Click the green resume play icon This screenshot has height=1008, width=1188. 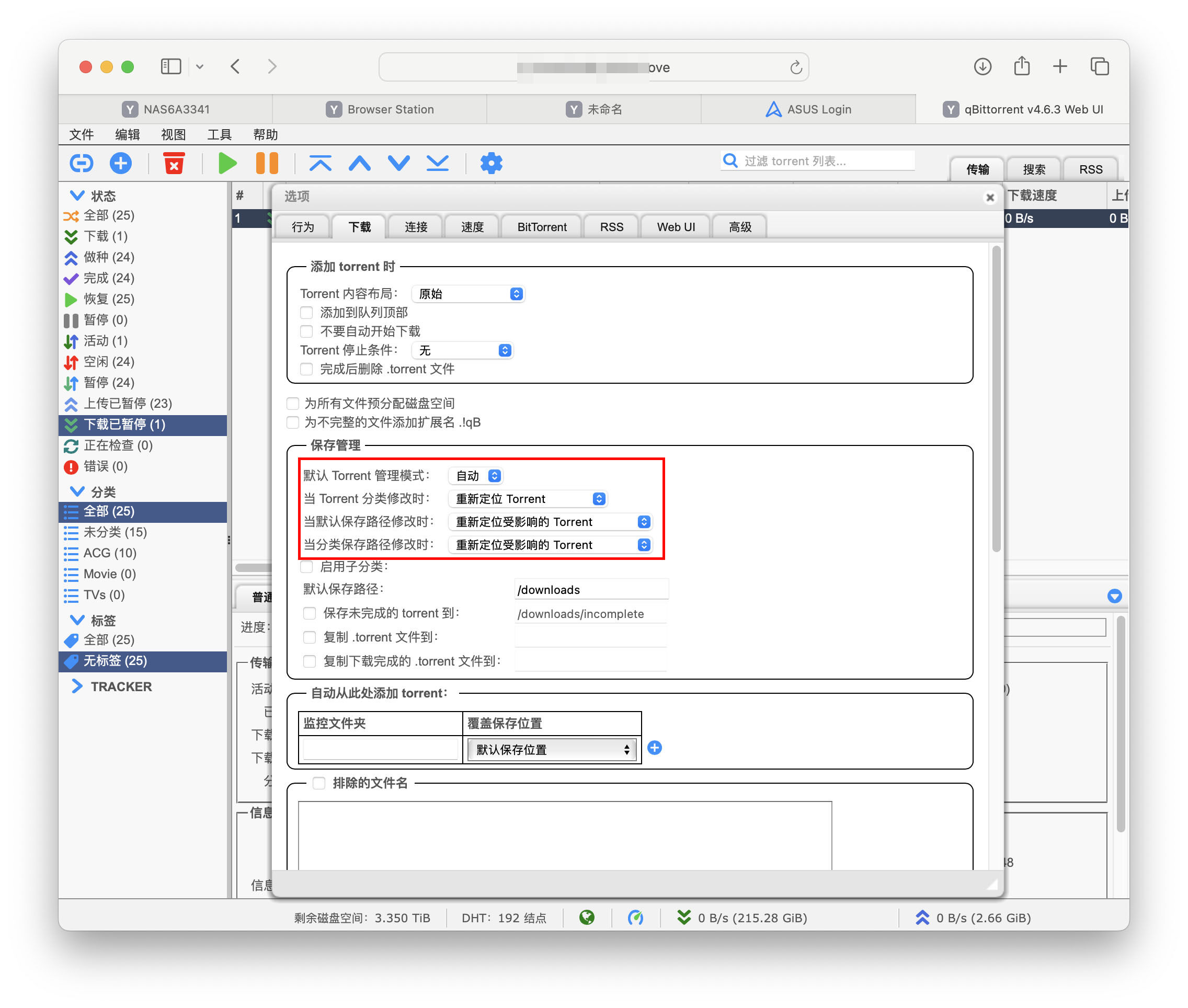(x=227, y=164)
